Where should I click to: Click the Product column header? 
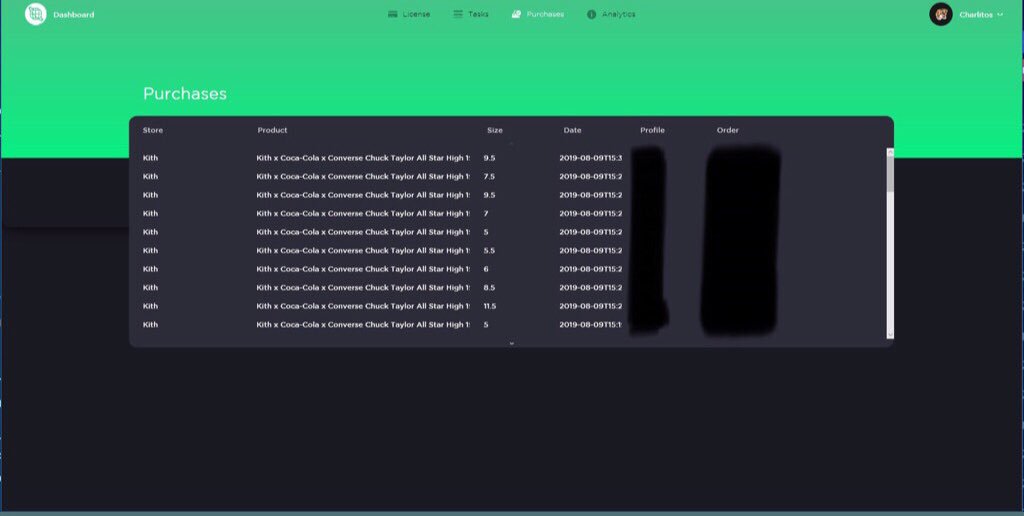pos(272,130)
